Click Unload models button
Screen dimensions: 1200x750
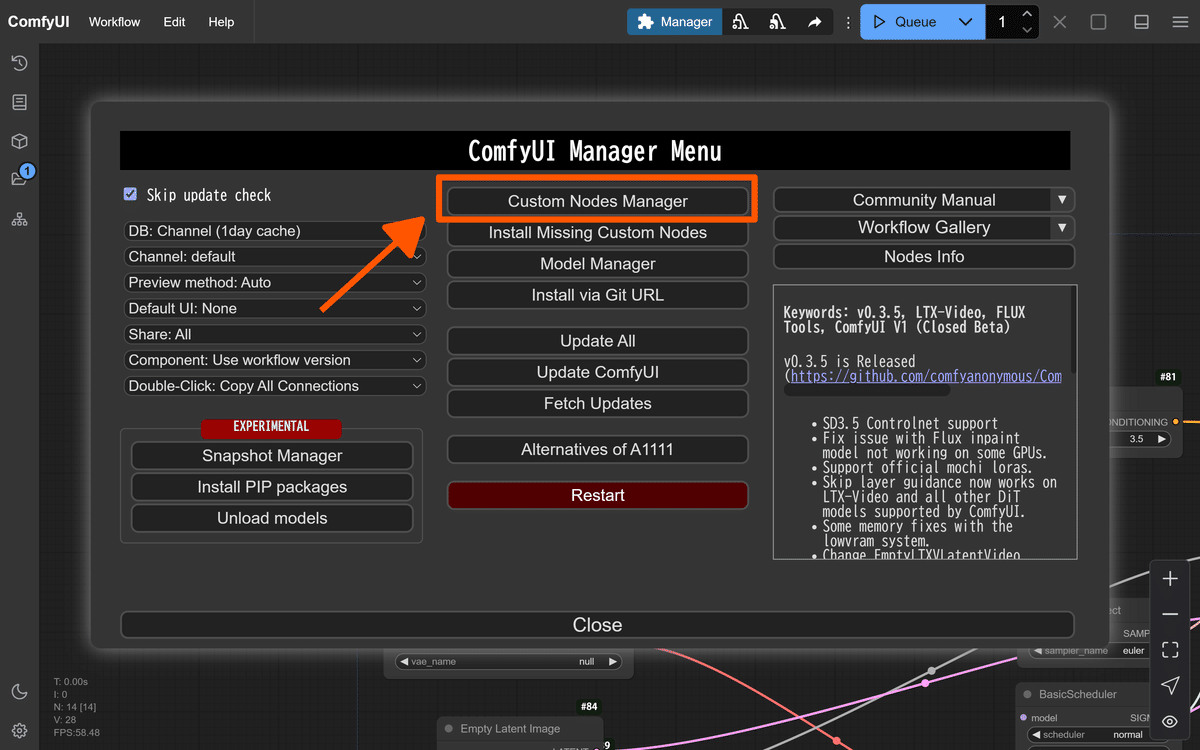point(272,518)
